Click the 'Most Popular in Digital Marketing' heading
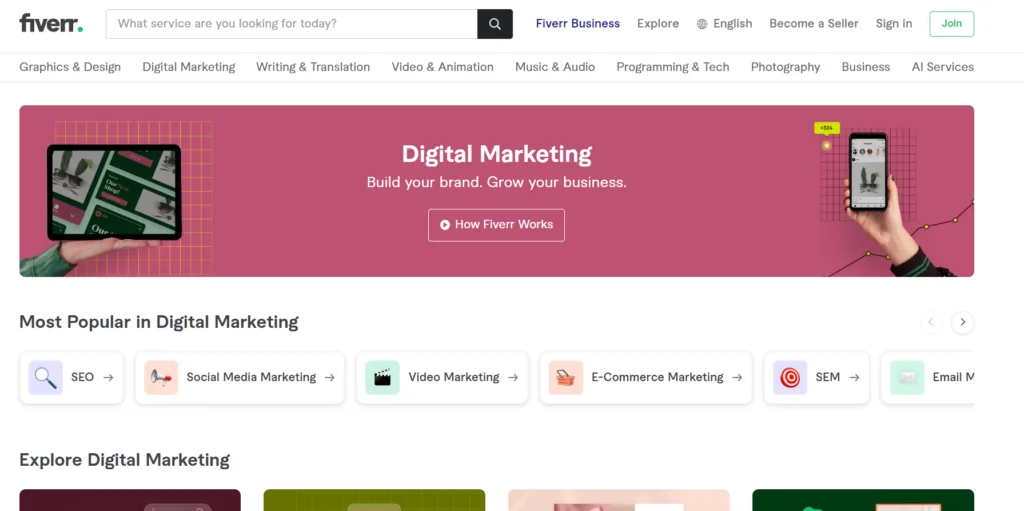 coord(159,322)
